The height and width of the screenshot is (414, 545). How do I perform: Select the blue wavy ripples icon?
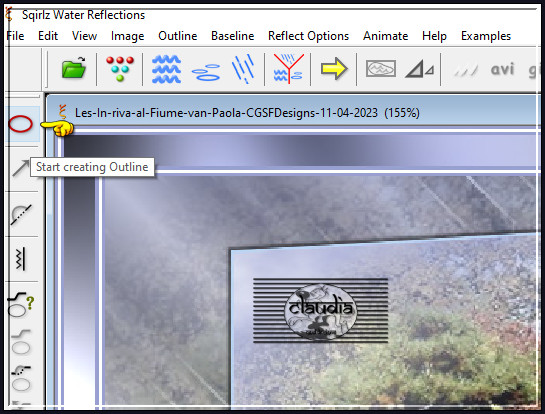click(166, 69)
